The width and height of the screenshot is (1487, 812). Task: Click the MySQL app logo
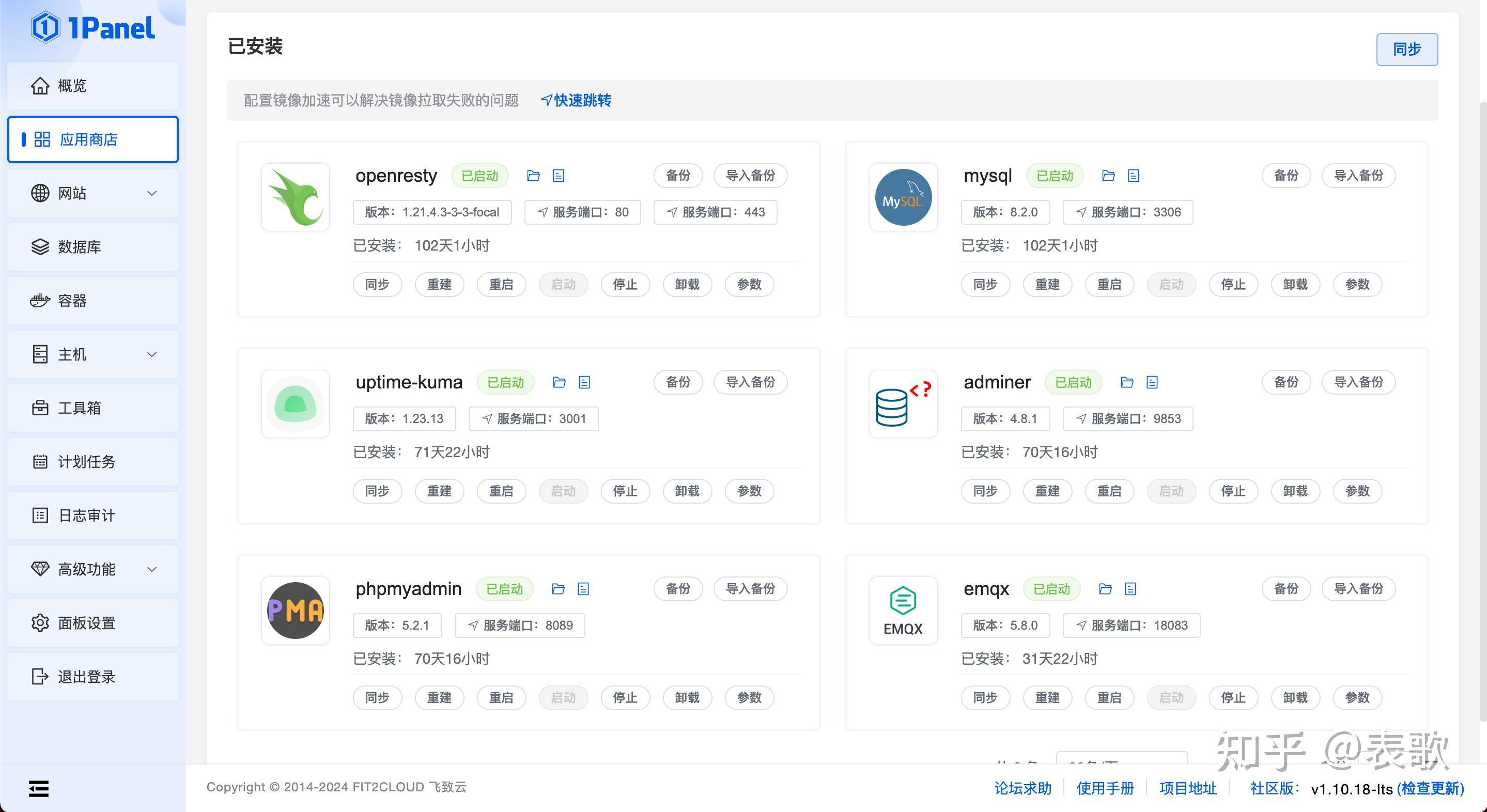[903, 197]
